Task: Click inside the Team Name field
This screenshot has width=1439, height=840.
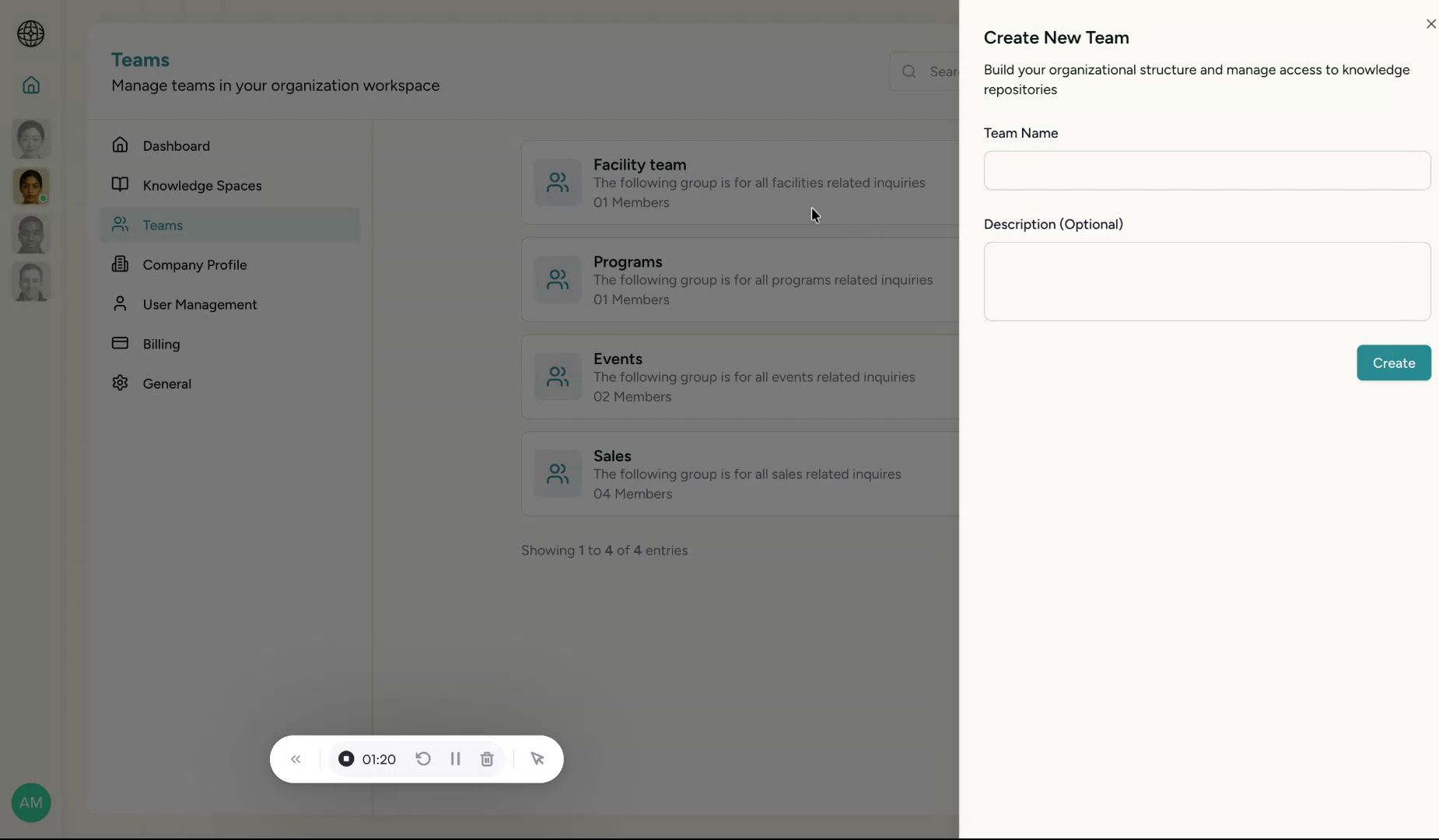Action: tap(1206, 170)
